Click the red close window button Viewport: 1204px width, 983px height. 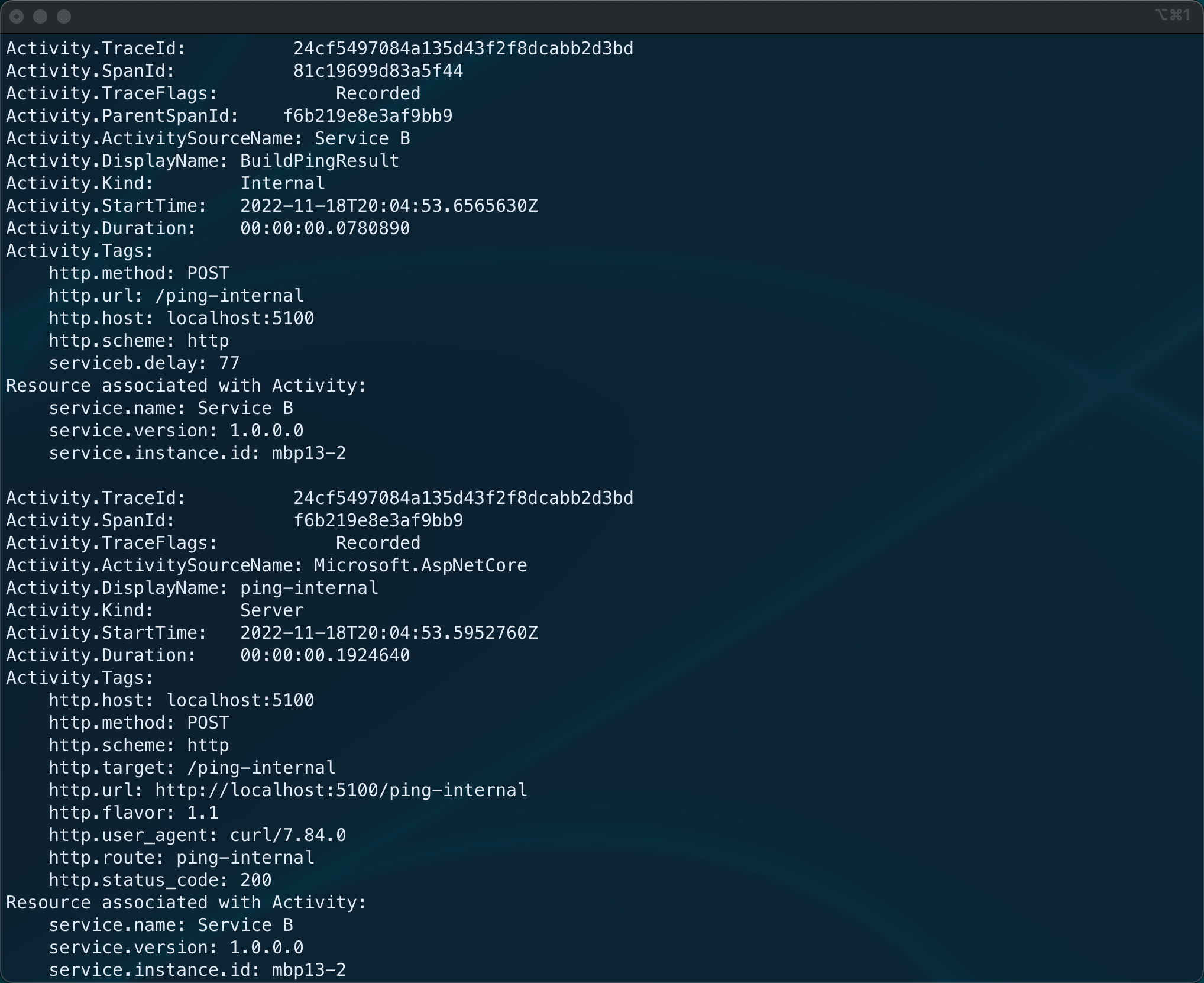(x=17, y=17)
